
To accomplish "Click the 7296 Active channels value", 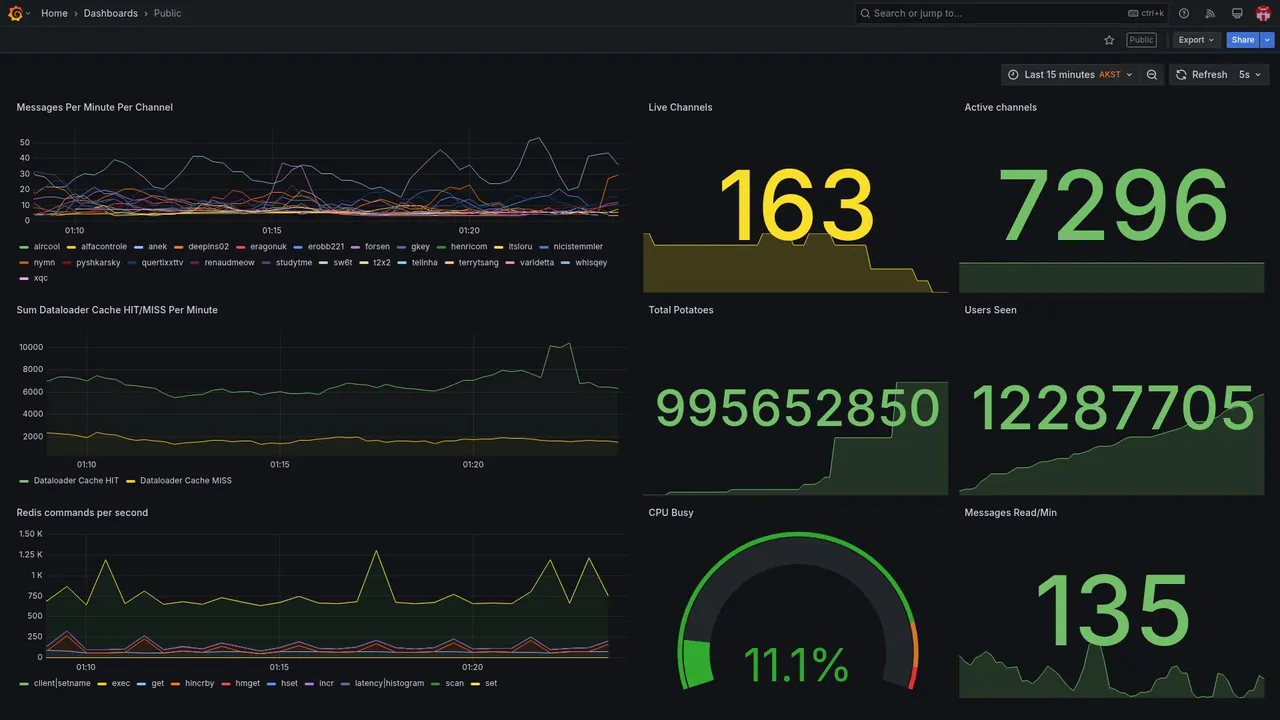I will [x=1113, y=207].
